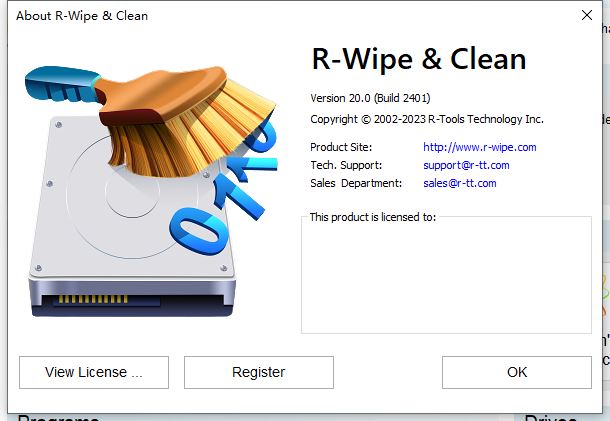
Task: Click the View License button
Action: coord(94,372)
